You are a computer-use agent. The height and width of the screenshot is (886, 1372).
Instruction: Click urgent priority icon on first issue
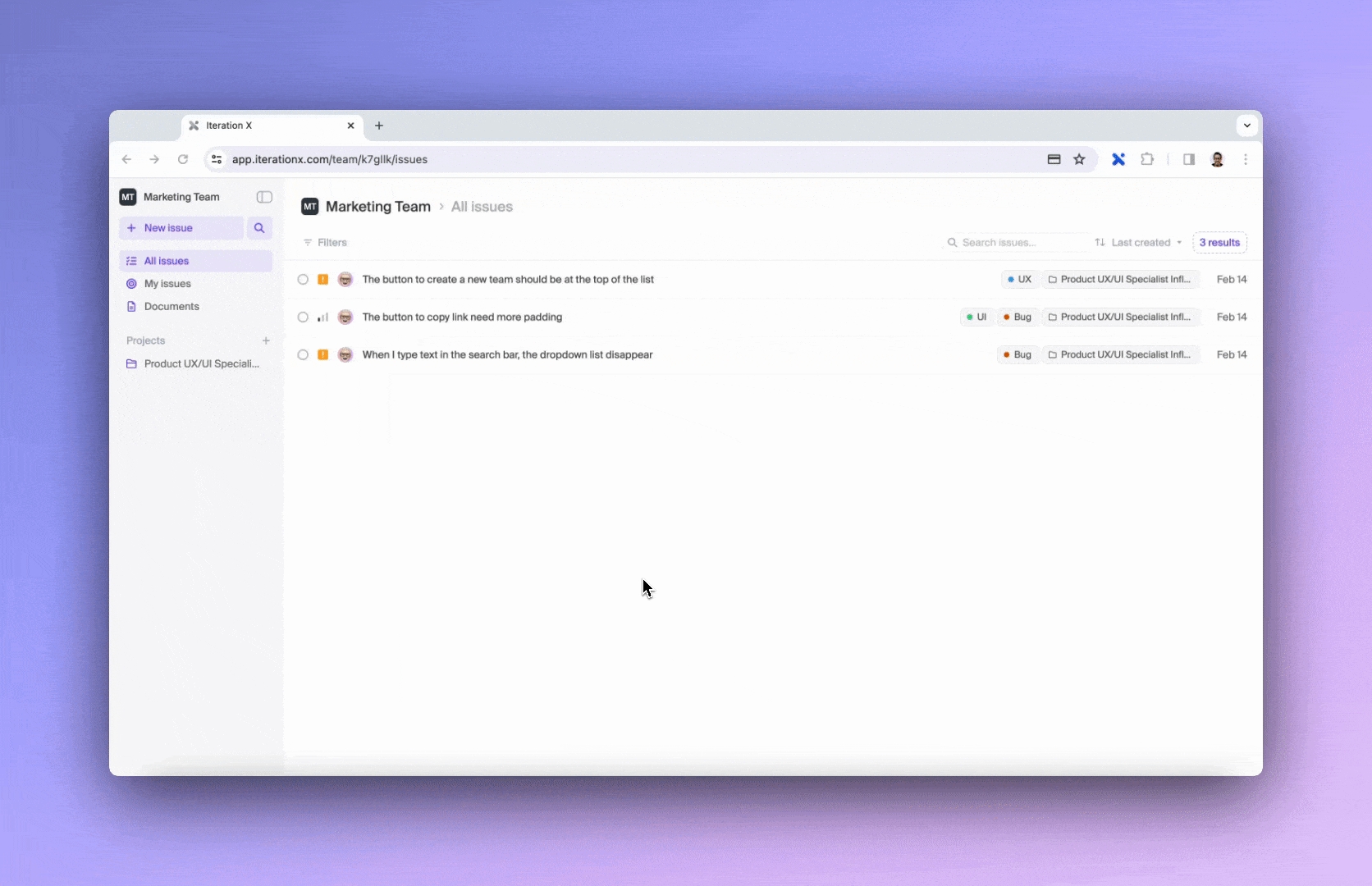pyautogui.click(x=323, y=280)
